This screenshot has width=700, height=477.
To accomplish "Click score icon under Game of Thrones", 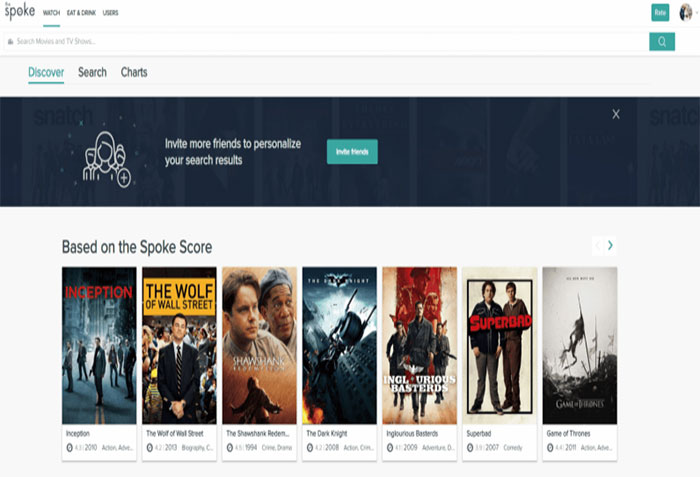I will point(550,448).
